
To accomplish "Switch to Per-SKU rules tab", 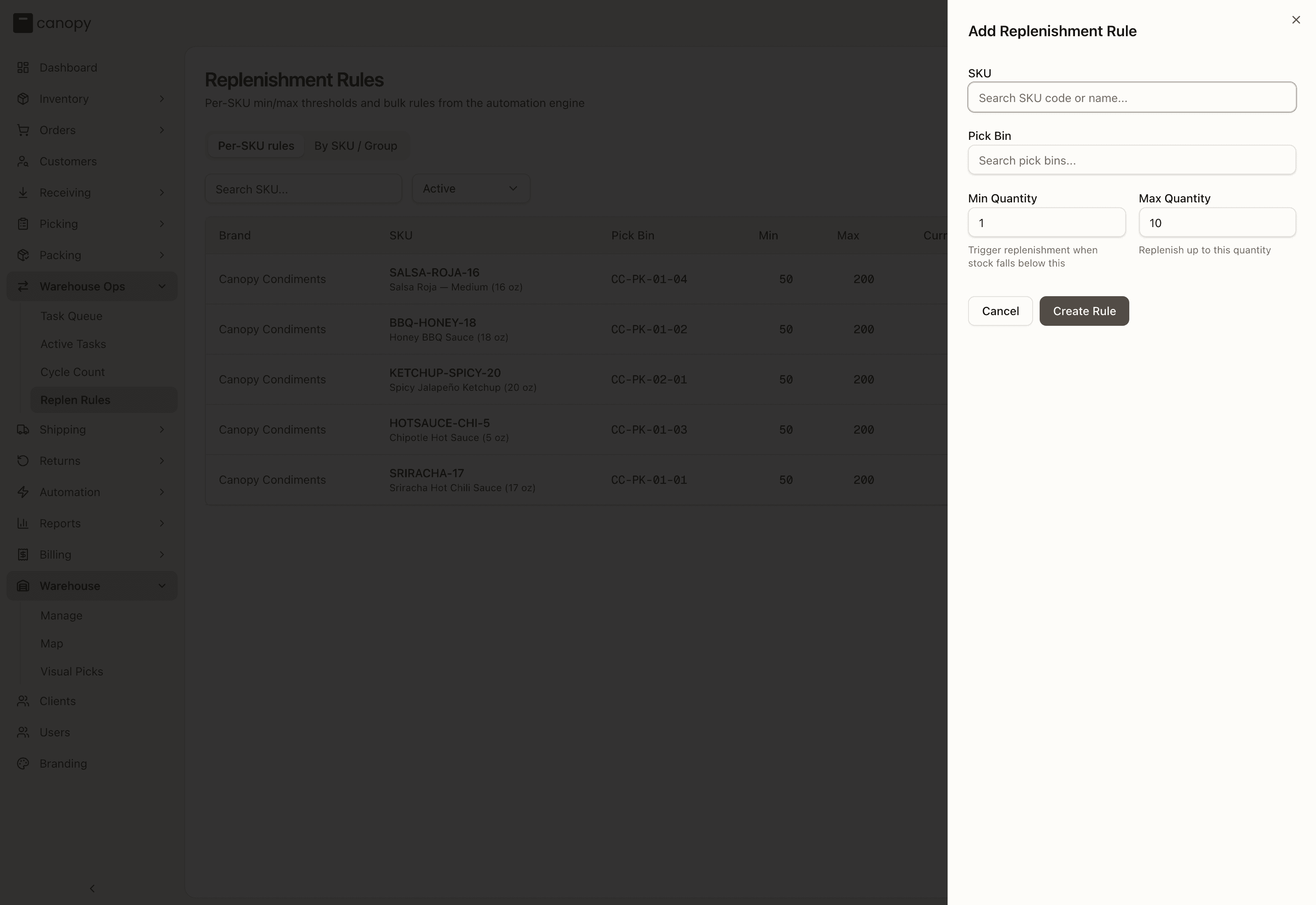I will (x=256, y=146).
